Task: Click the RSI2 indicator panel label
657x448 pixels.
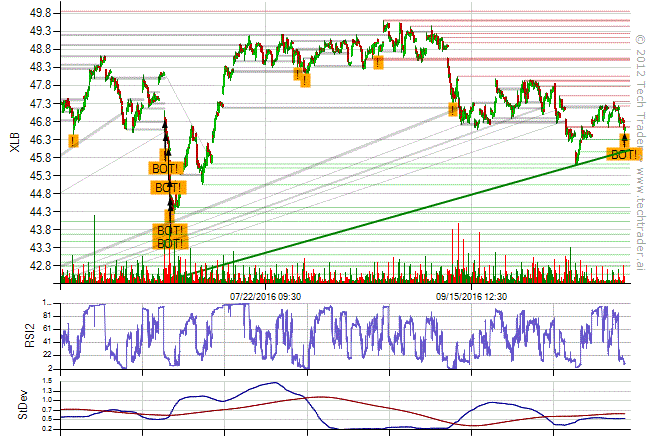Action: (14, 335)
